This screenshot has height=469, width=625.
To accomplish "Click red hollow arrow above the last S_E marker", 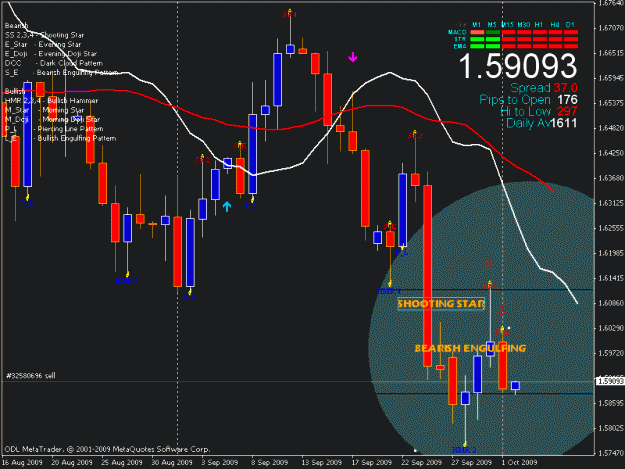I will (x=501, y=311).
